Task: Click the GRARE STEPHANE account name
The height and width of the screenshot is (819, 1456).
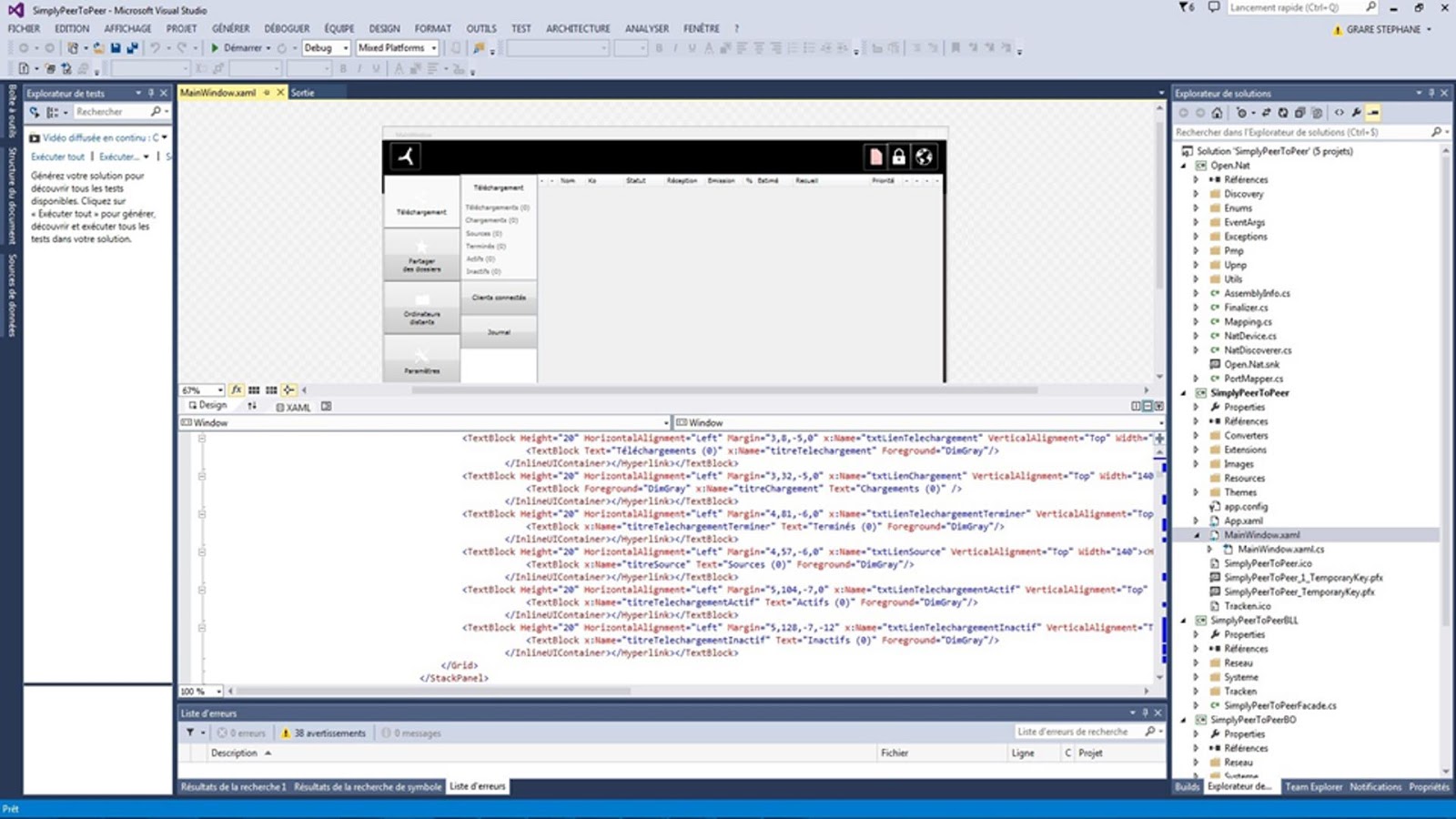Action: point(1383,30)
